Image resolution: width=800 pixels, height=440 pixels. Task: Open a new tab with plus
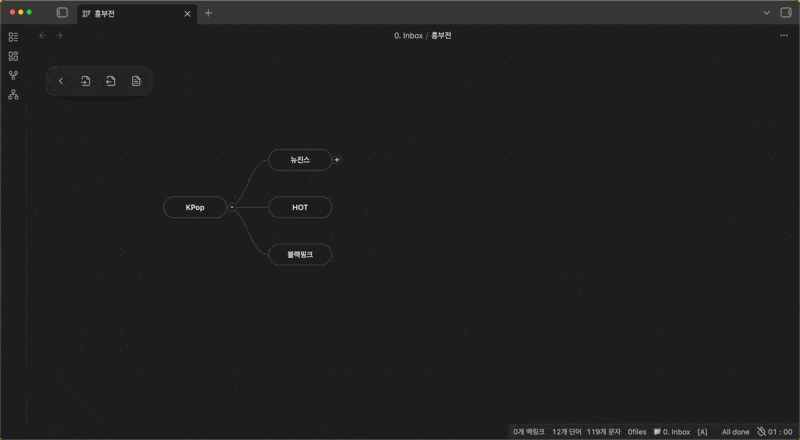coord(208,13)
